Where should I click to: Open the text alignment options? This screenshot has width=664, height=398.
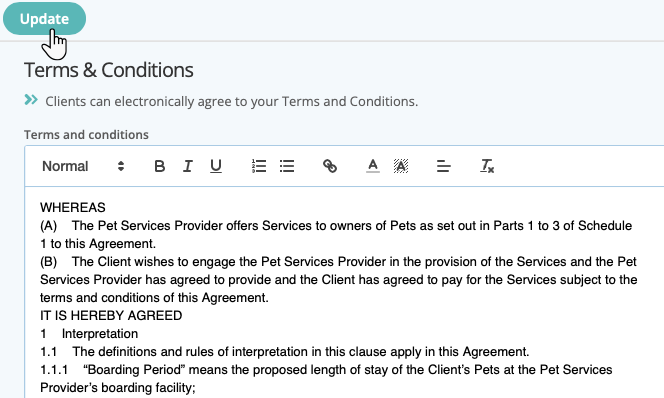pos(444,166)
